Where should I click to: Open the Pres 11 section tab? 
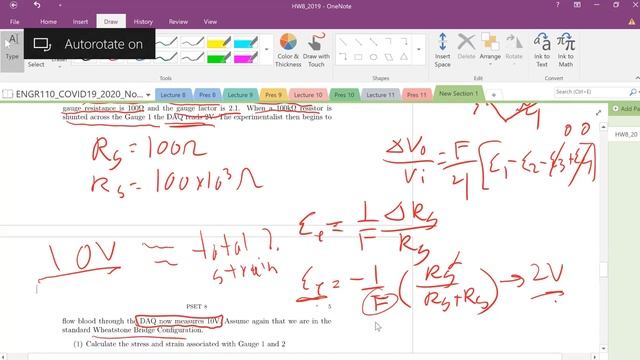[x=416, y=95]
